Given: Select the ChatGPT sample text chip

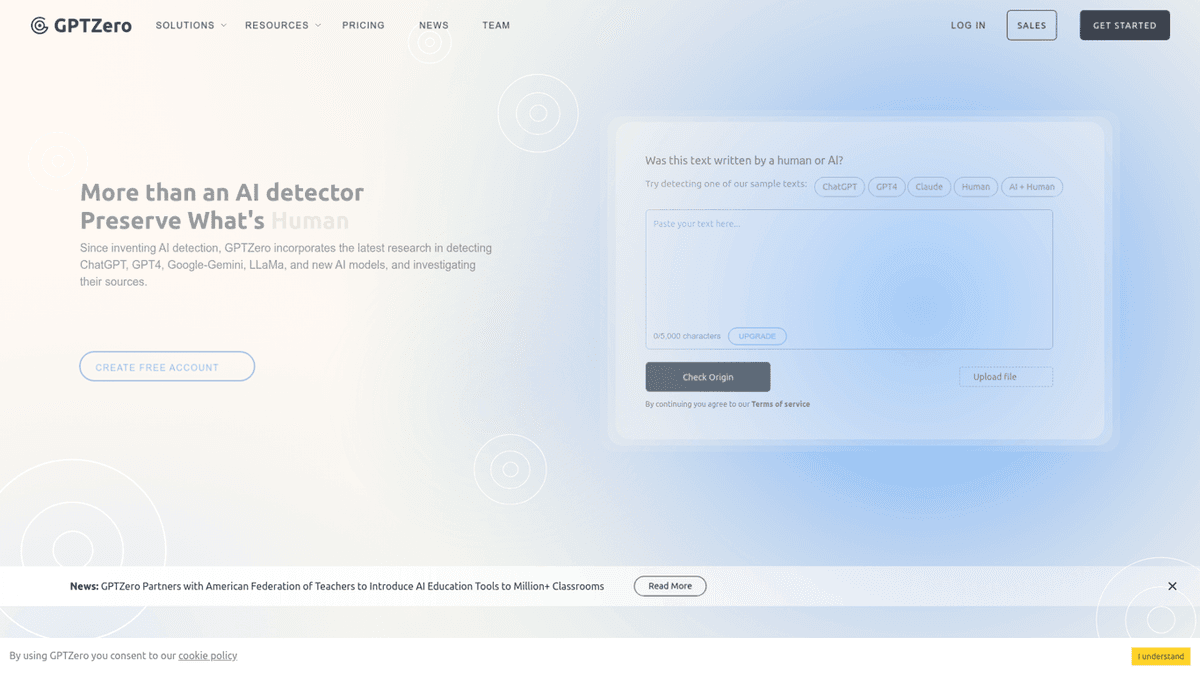Looking at the screenshot, I should coord(840,187).
